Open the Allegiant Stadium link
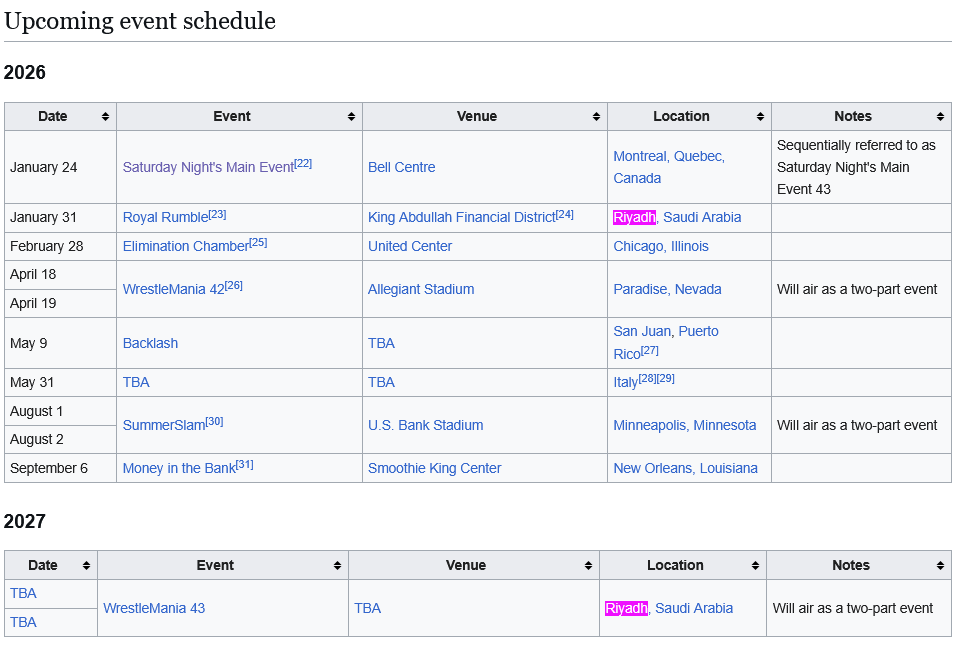Image resolution: width=971 pixels, height=652 pixels. pyautogui.click(x=421, y=289)
